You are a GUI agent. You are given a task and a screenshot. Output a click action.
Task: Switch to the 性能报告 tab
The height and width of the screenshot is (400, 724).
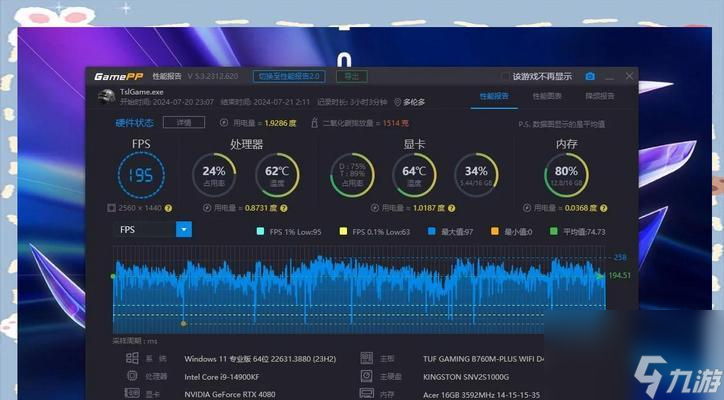494,96
